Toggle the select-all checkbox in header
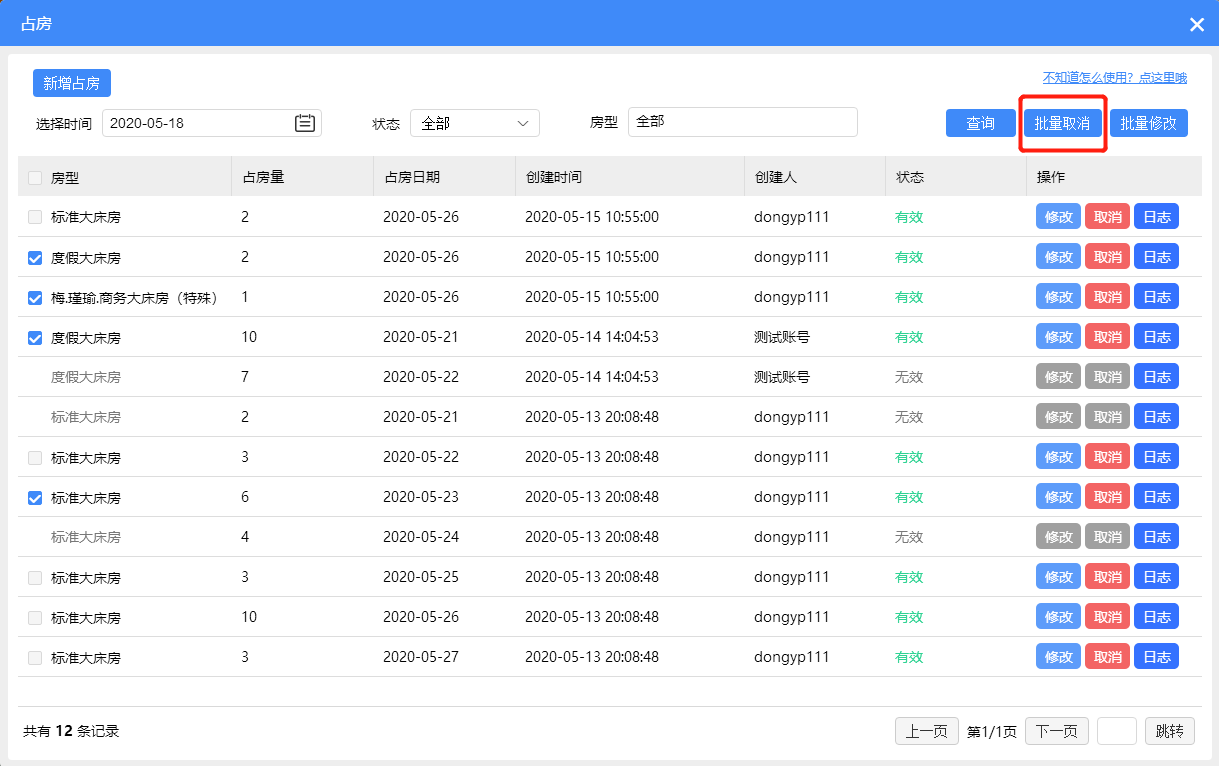 pos(35,178)
